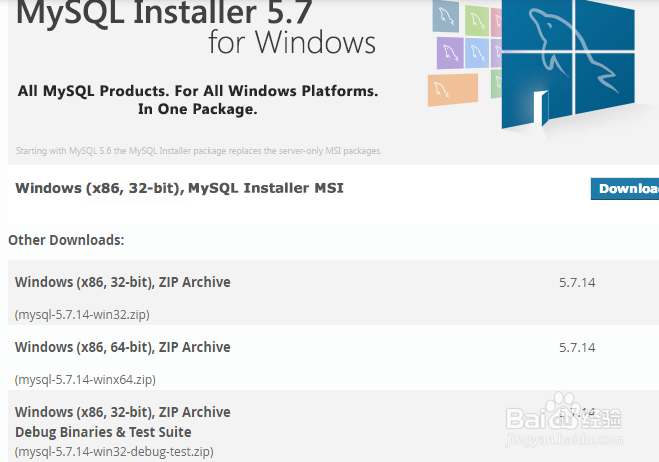Click 'Windows (x86, 64-bit), ZIP Archive' title

coord(123,347)
